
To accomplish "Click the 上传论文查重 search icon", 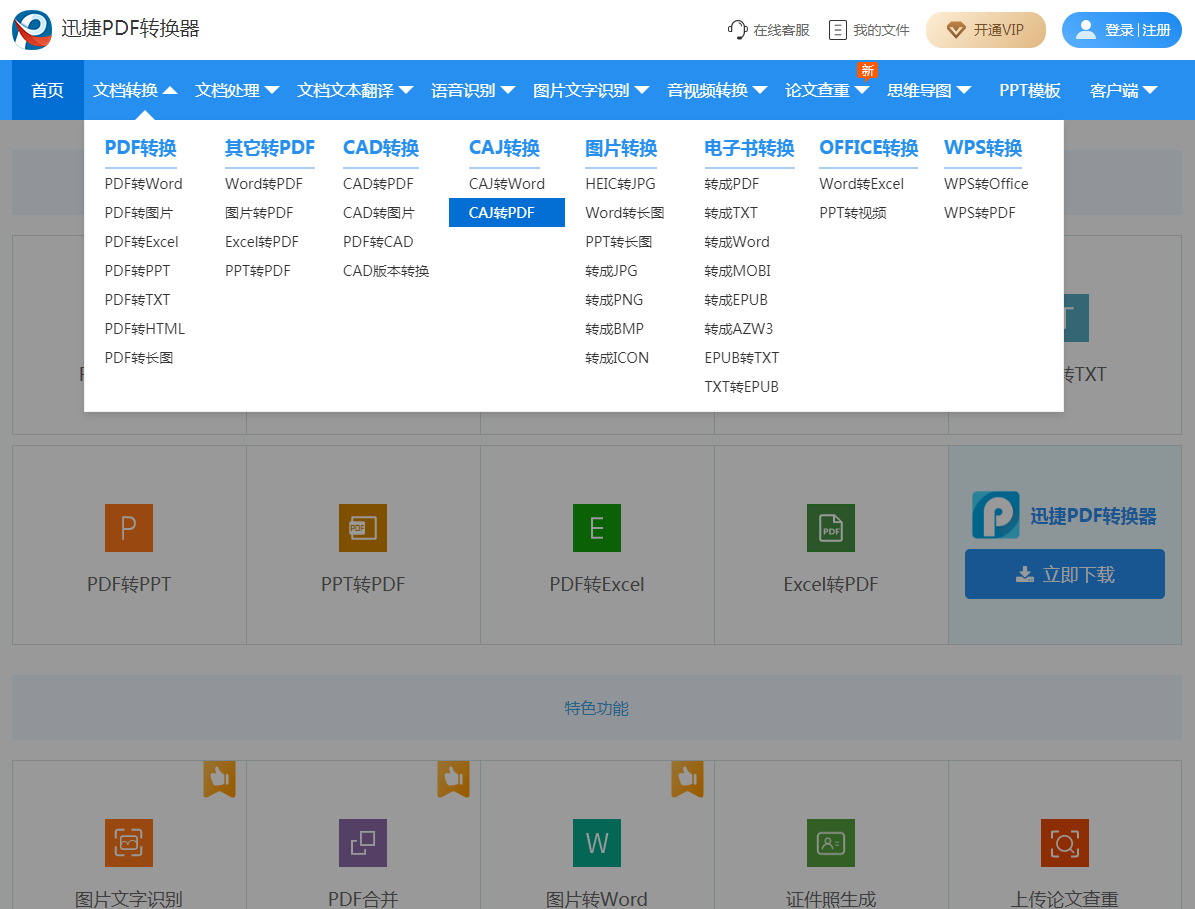I will tap(1065, 843).
